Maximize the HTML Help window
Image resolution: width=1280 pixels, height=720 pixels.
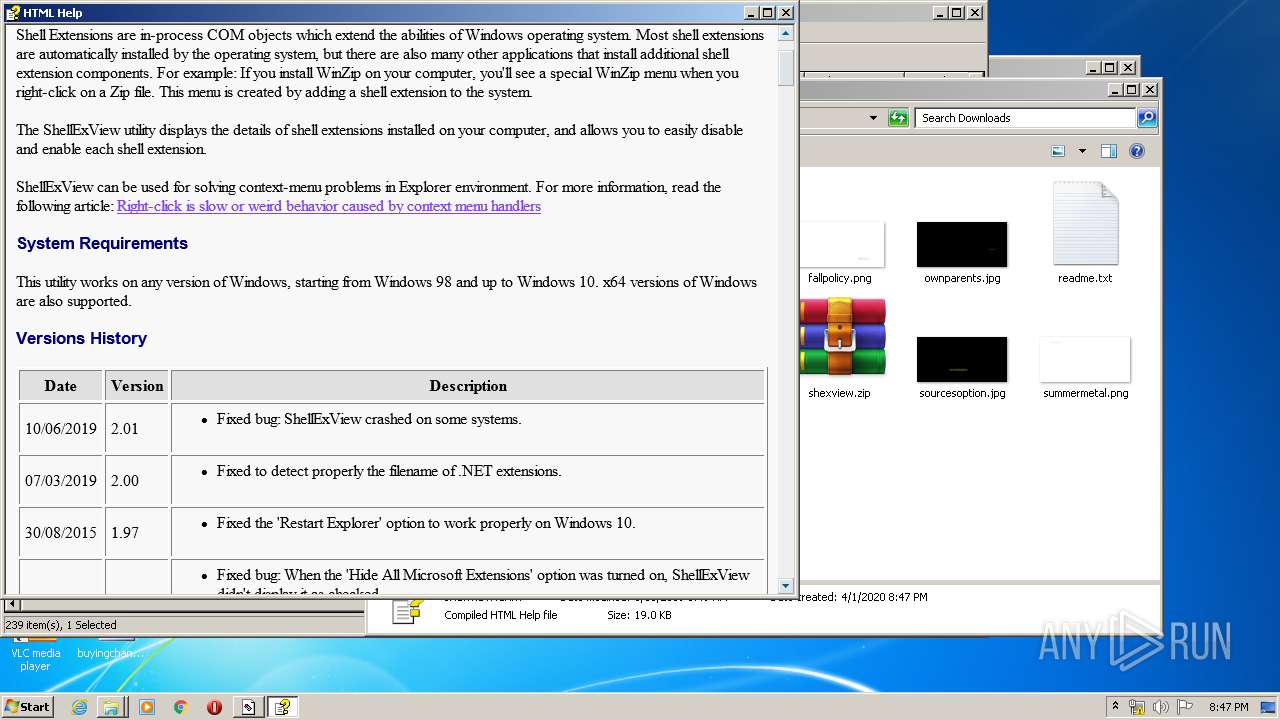767,13
